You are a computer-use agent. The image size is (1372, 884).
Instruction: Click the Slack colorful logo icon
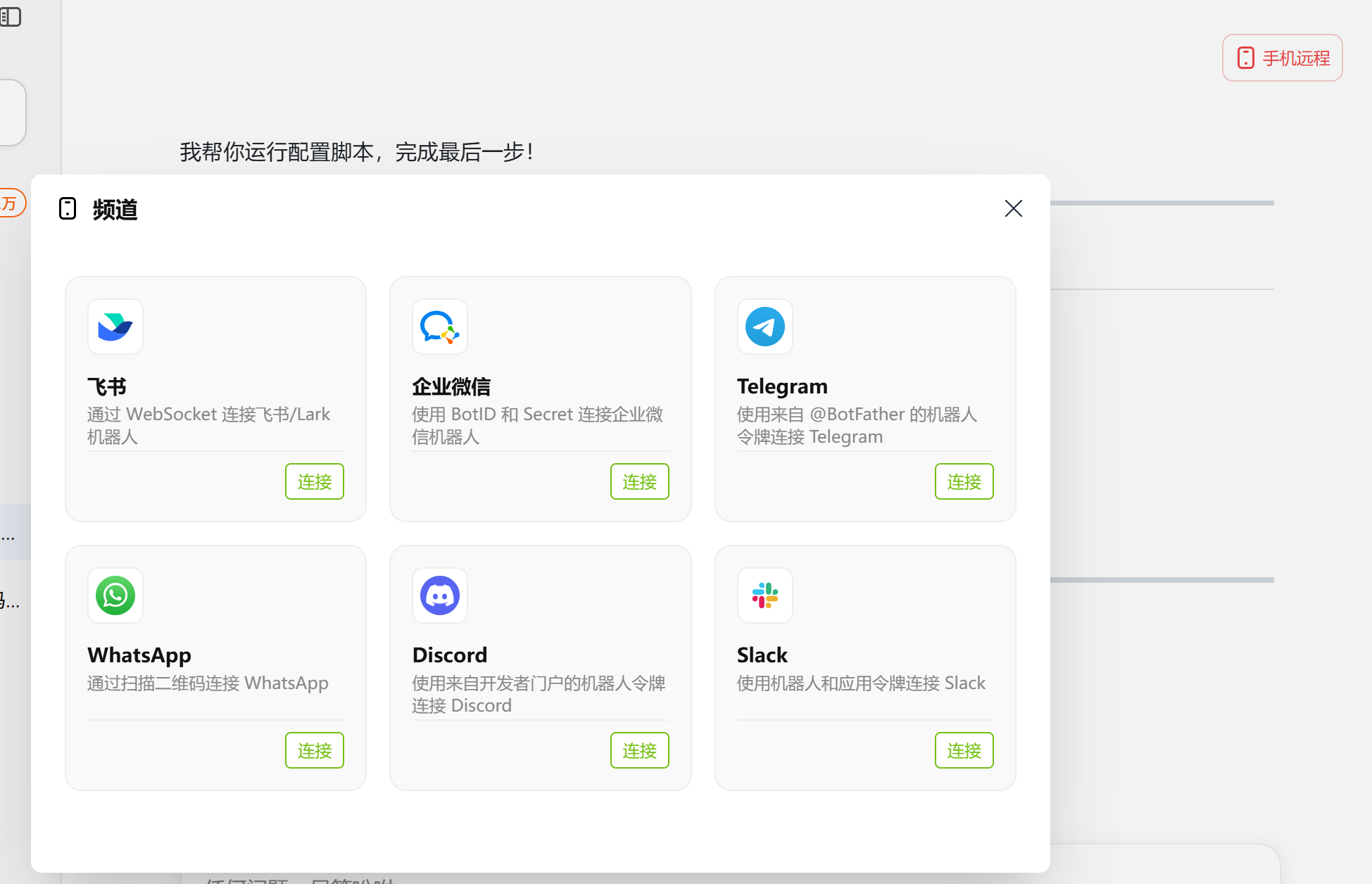765,595
